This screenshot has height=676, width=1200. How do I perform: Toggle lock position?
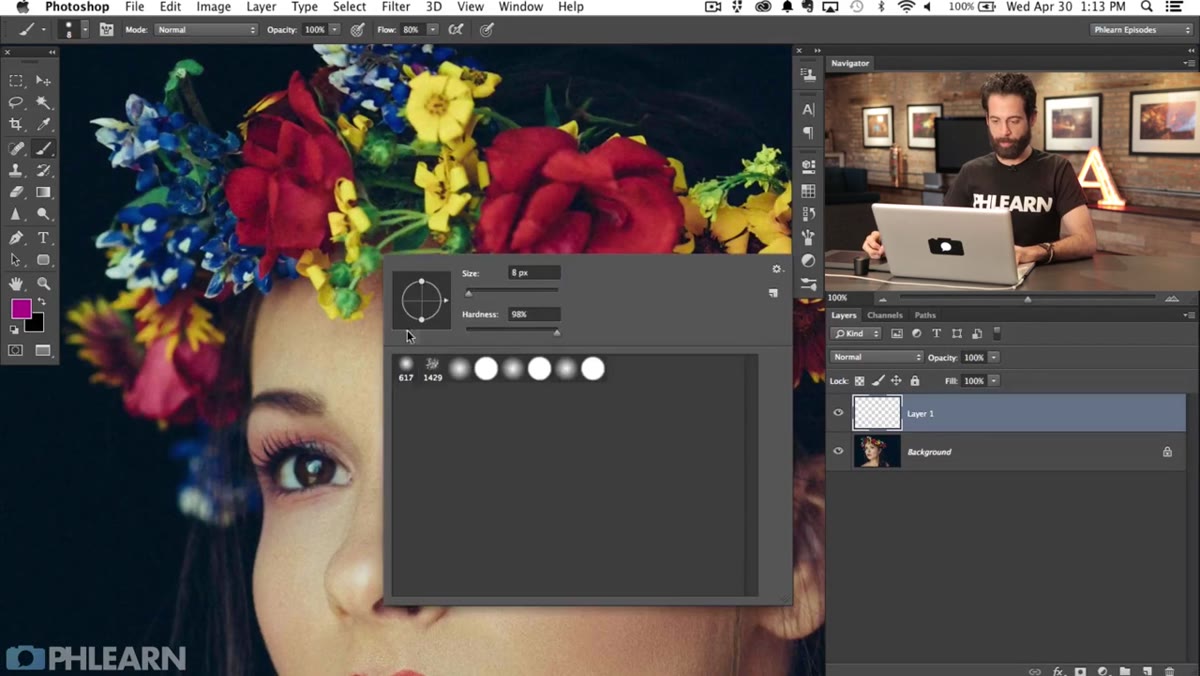point(896,381)
